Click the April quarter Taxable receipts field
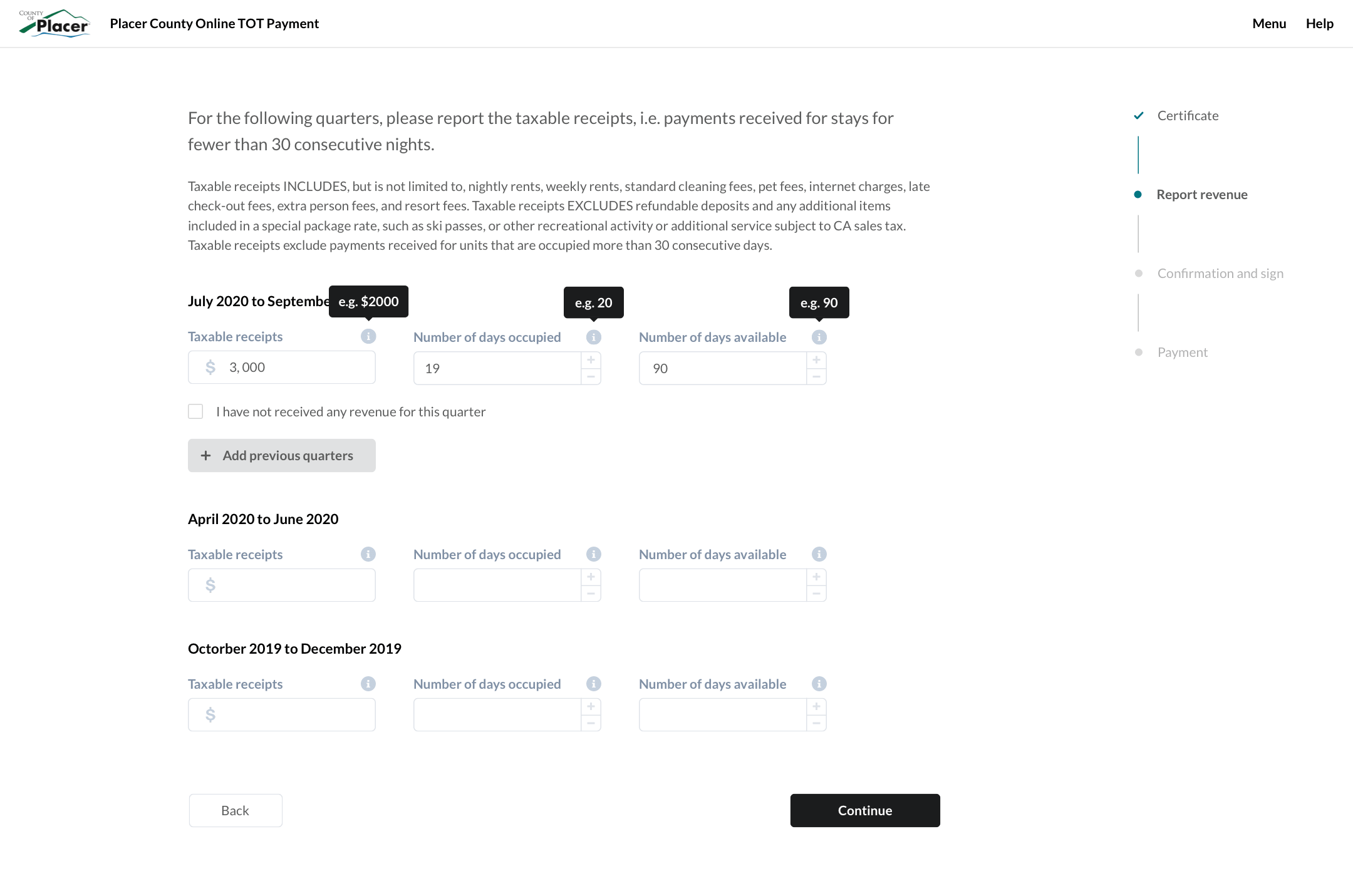The height and width of the screenshot is (896, 1353). pos(281,584)
